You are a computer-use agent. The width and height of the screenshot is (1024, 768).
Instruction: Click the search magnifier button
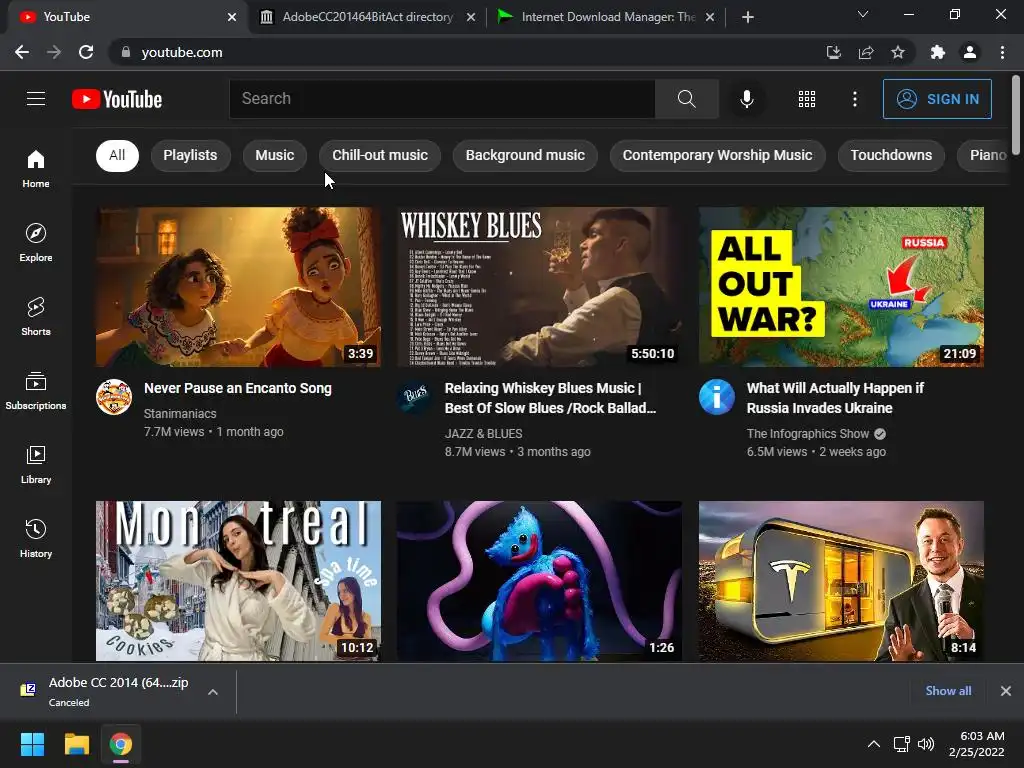[x=686, y=99]
